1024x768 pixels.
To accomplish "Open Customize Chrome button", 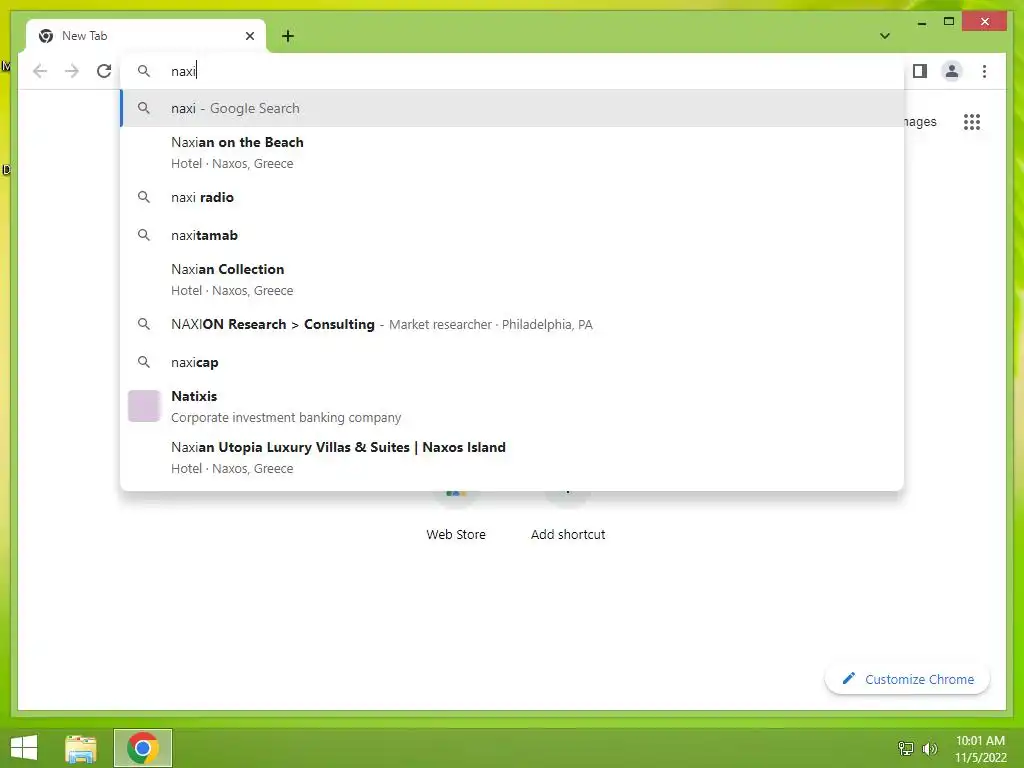I will [x=907, y=679].
